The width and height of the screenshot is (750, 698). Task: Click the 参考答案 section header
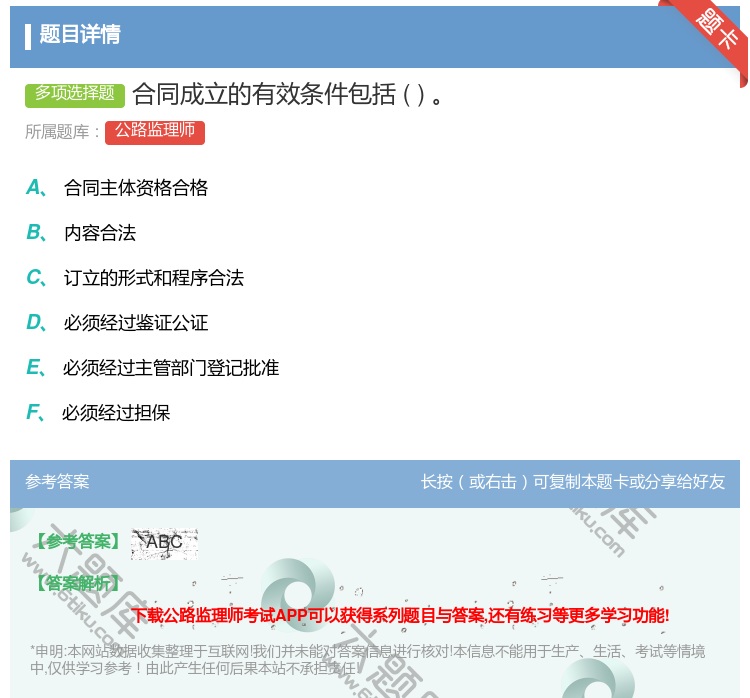[x=57, y=482]
